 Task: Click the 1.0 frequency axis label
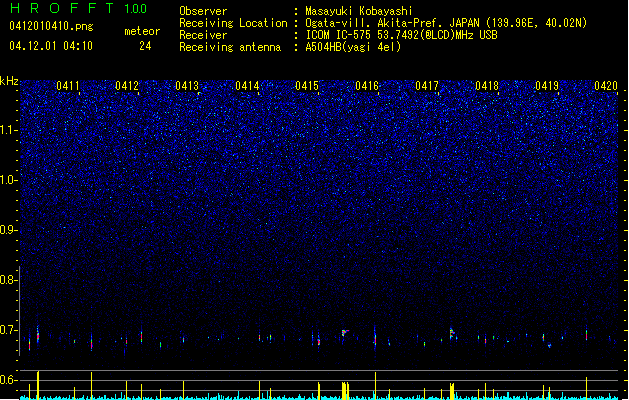tap(9, 180)
